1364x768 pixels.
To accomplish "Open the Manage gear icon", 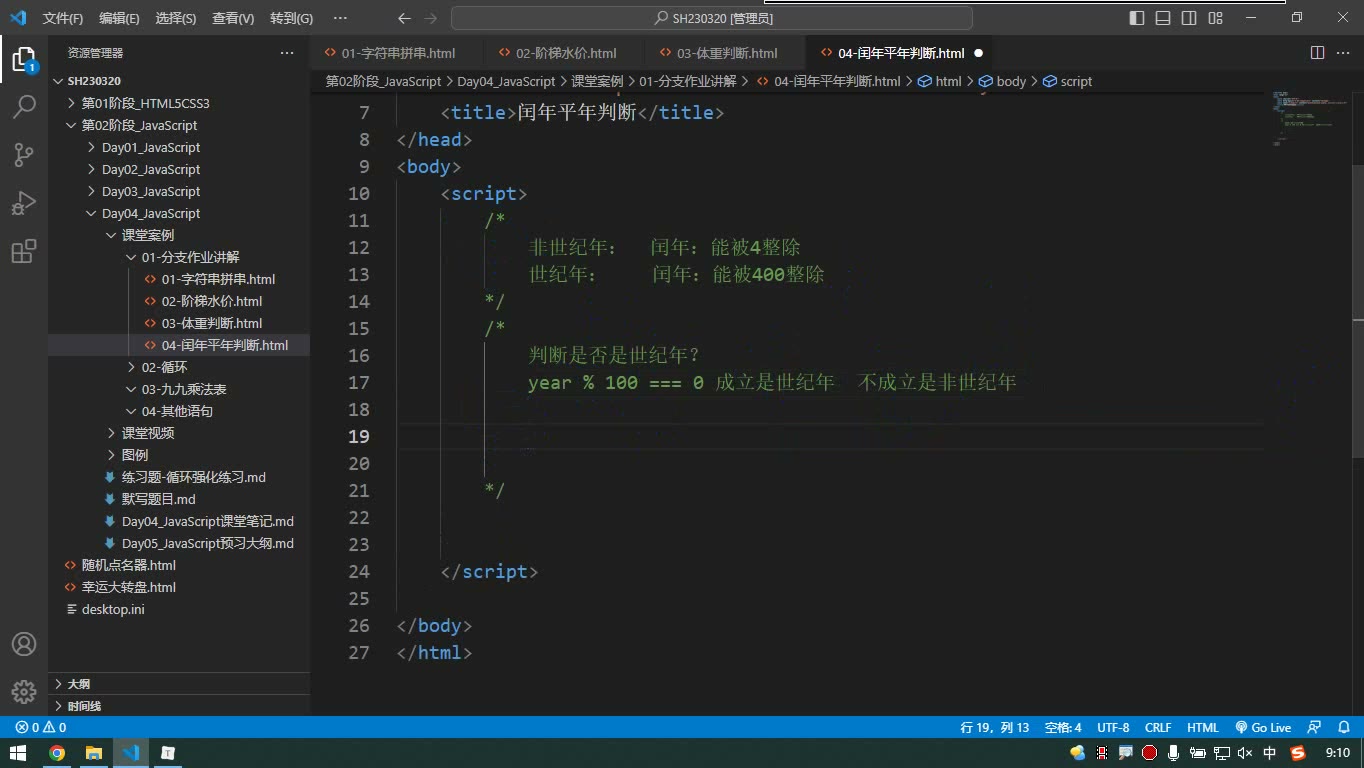I will tap(24, 692).
